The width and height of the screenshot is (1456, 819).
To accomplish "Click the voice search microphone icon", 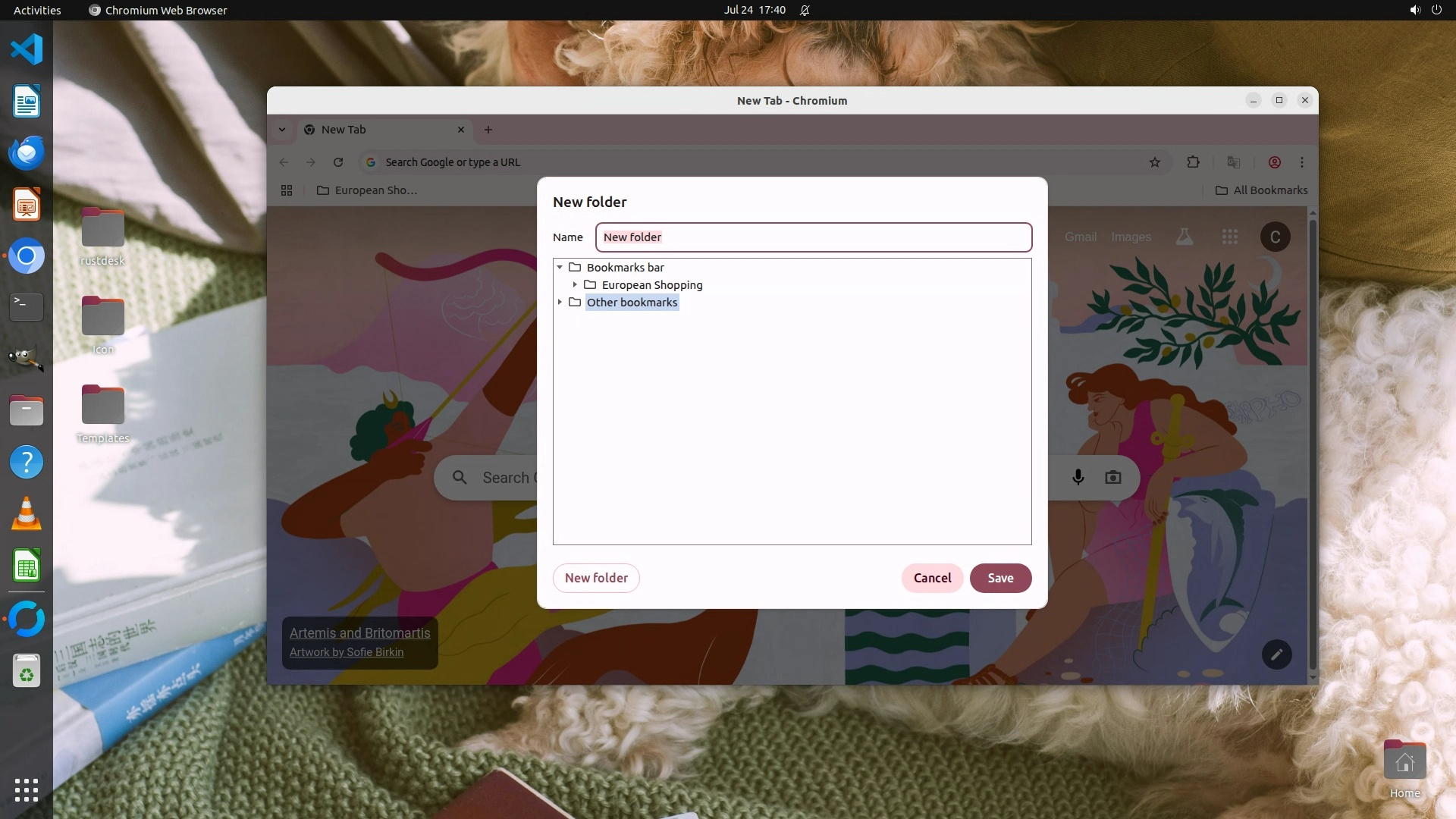I will (1078, 477).
